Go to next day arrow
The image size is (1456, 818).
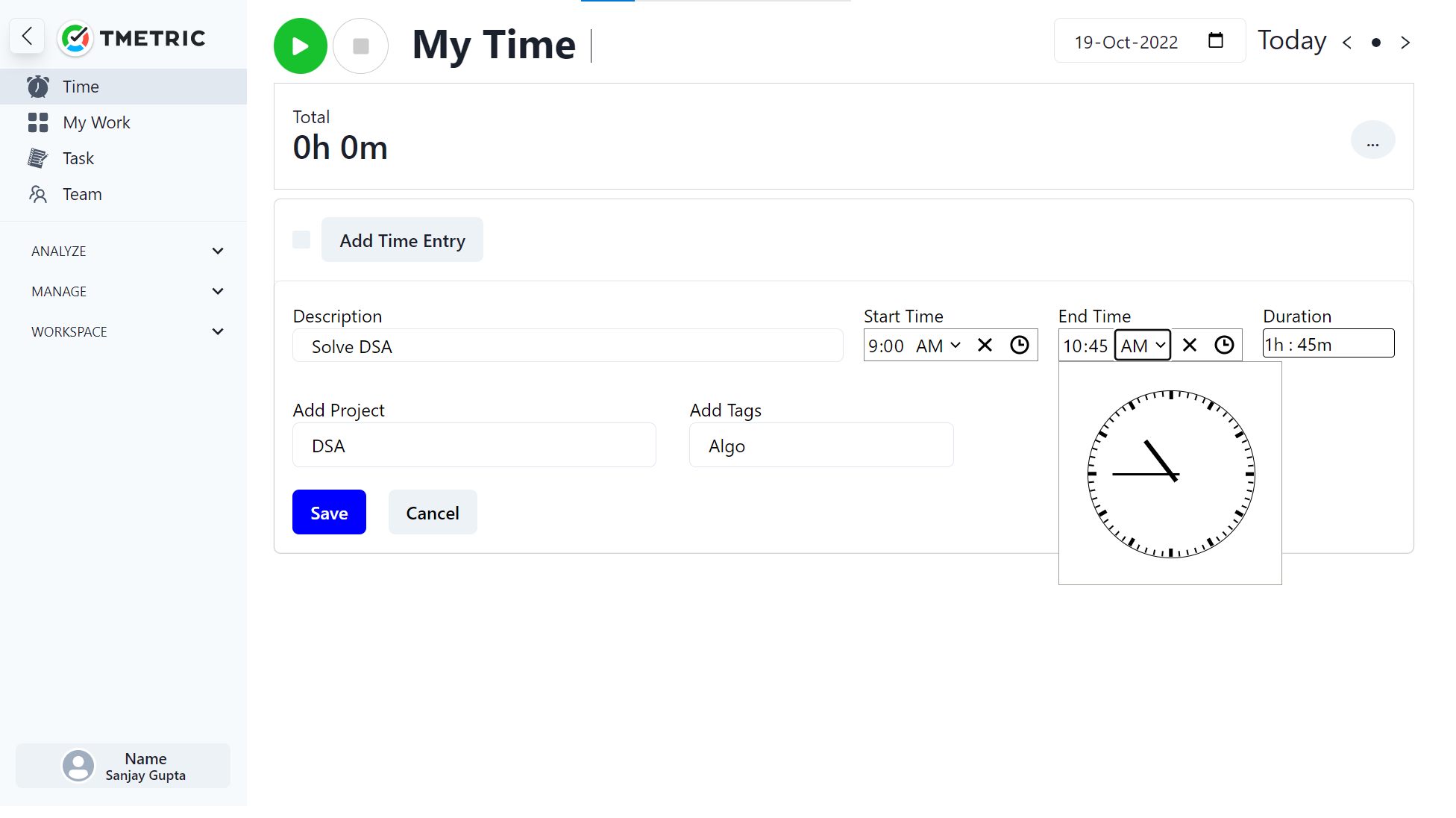pos(1405,43)
